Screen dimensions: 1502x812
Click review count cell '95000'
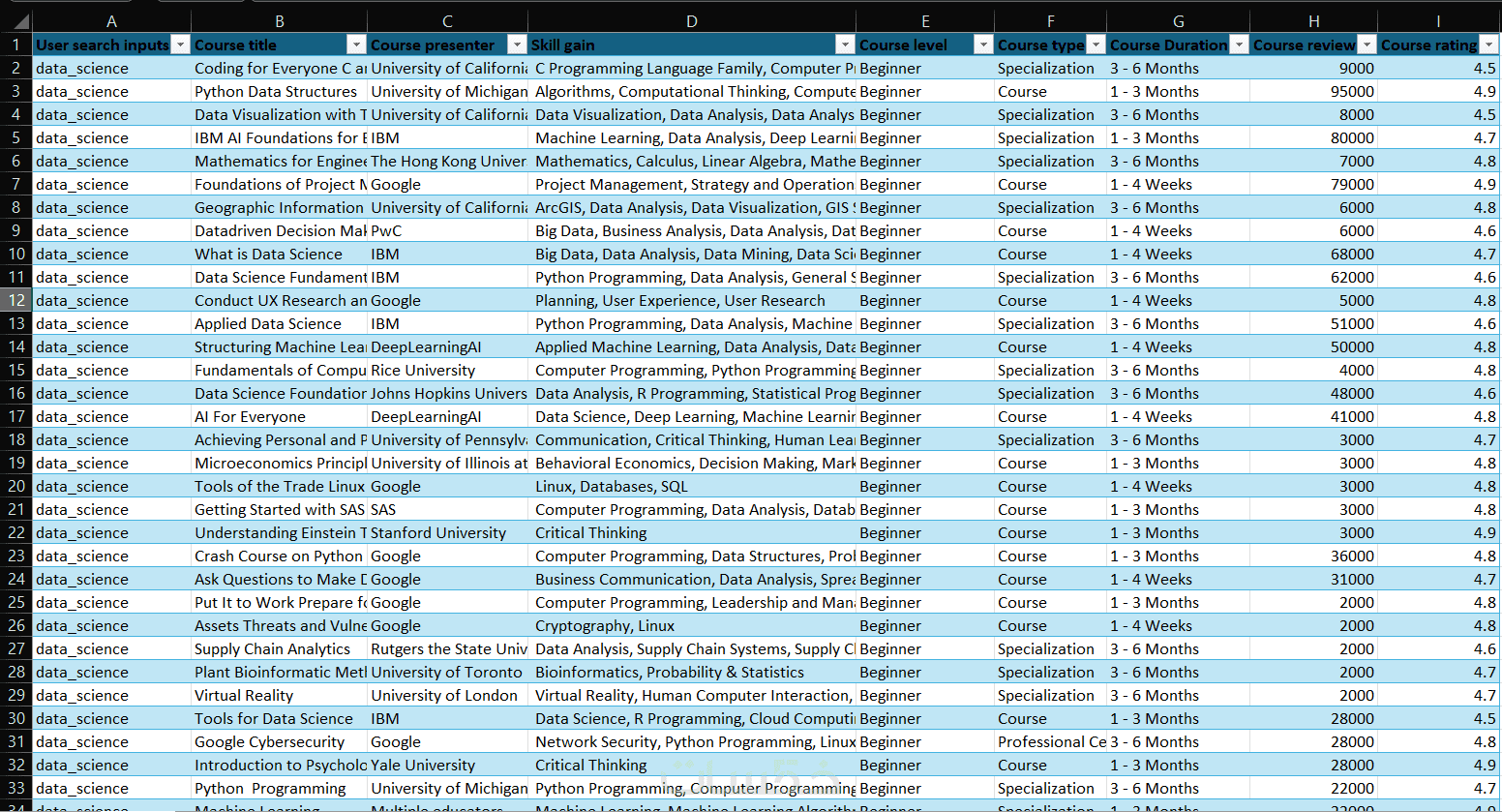[x=1313, y=91]
